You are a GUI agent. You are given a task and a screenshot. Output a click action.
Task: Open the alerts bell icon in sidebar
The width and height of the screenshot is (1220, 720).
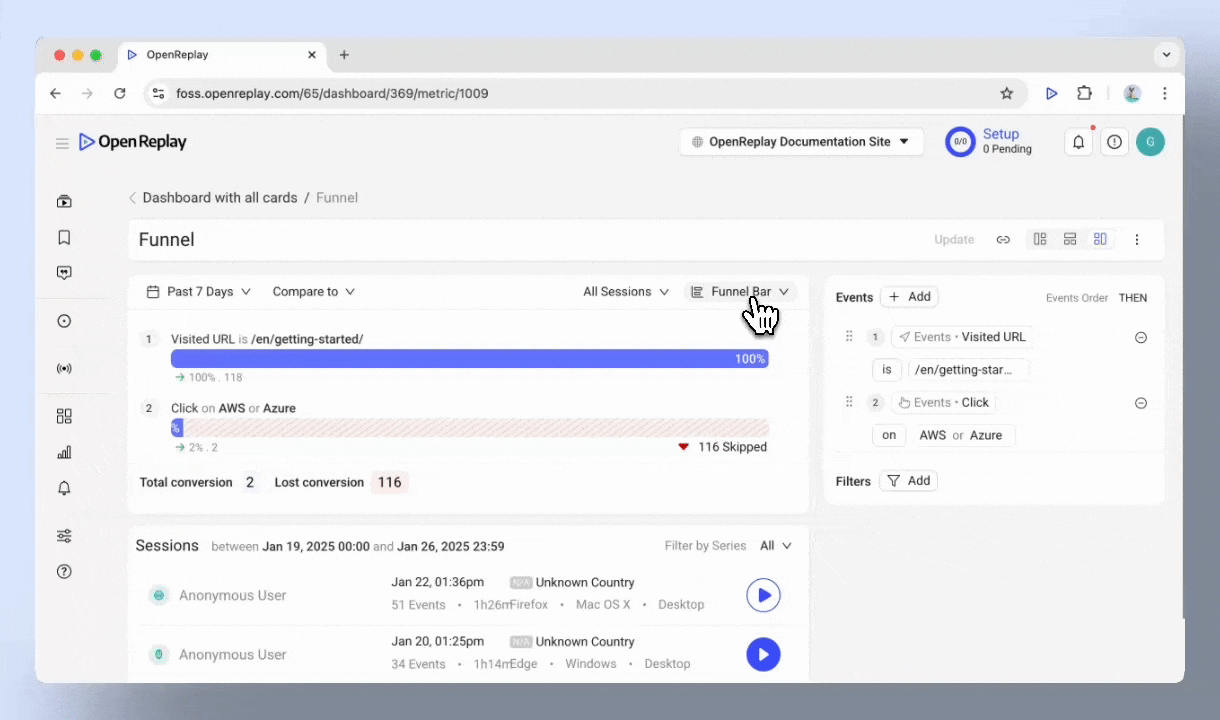point(64,488)
